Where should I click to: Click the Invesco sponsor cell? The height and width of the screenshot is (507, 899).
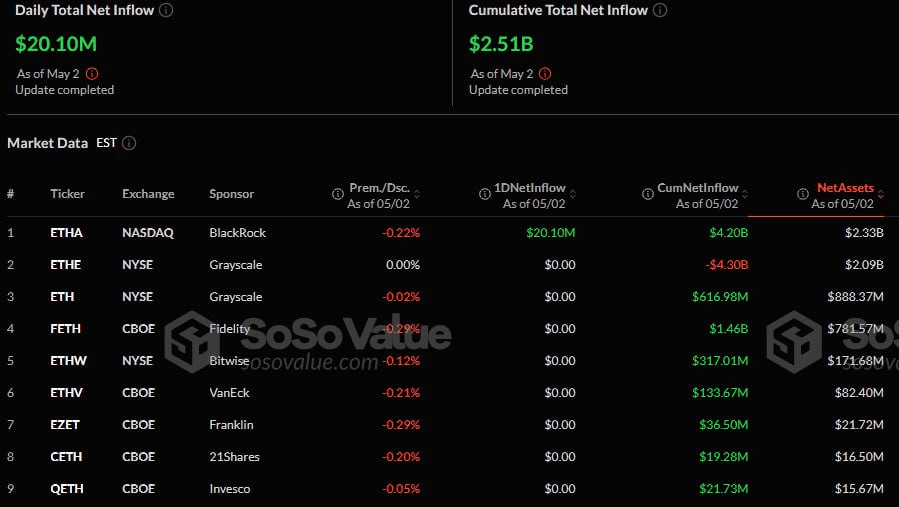229,489
